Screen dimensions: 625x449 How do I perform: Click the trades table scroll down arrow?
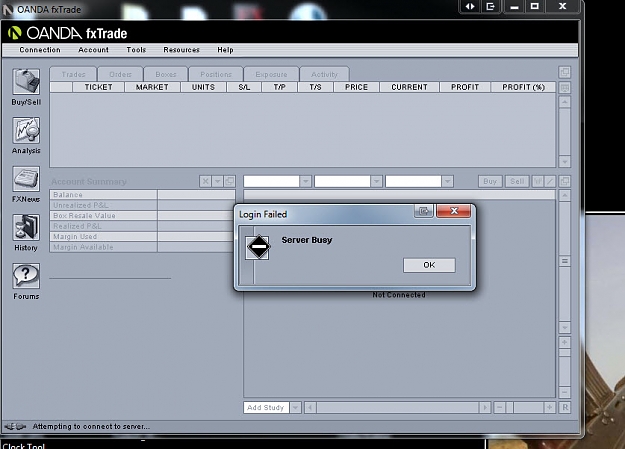click(565, 161)
